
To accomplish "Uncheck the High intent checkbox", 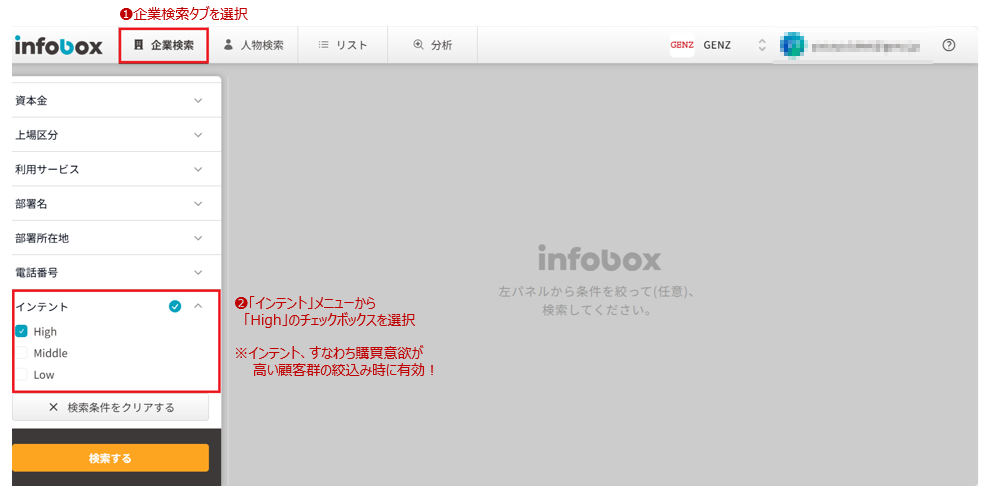I will click(21, 331).
